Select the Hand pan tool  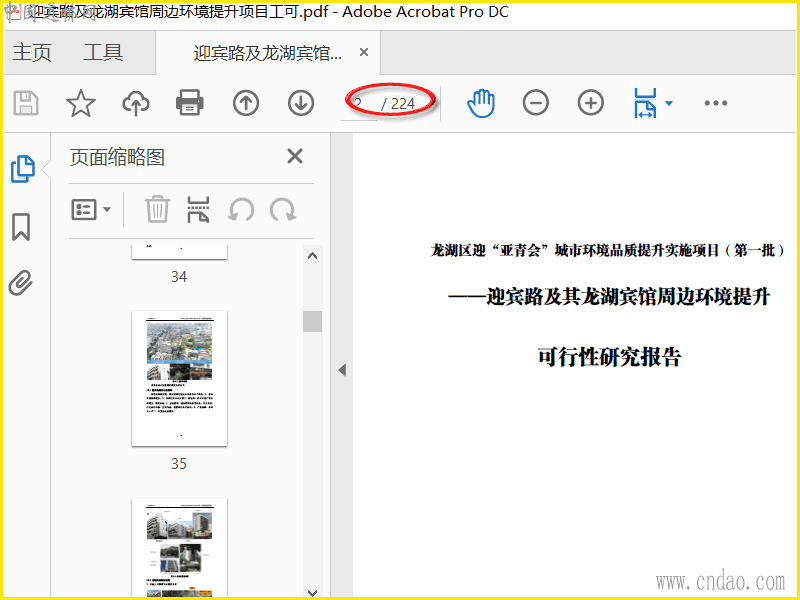(x=481, y=103)
